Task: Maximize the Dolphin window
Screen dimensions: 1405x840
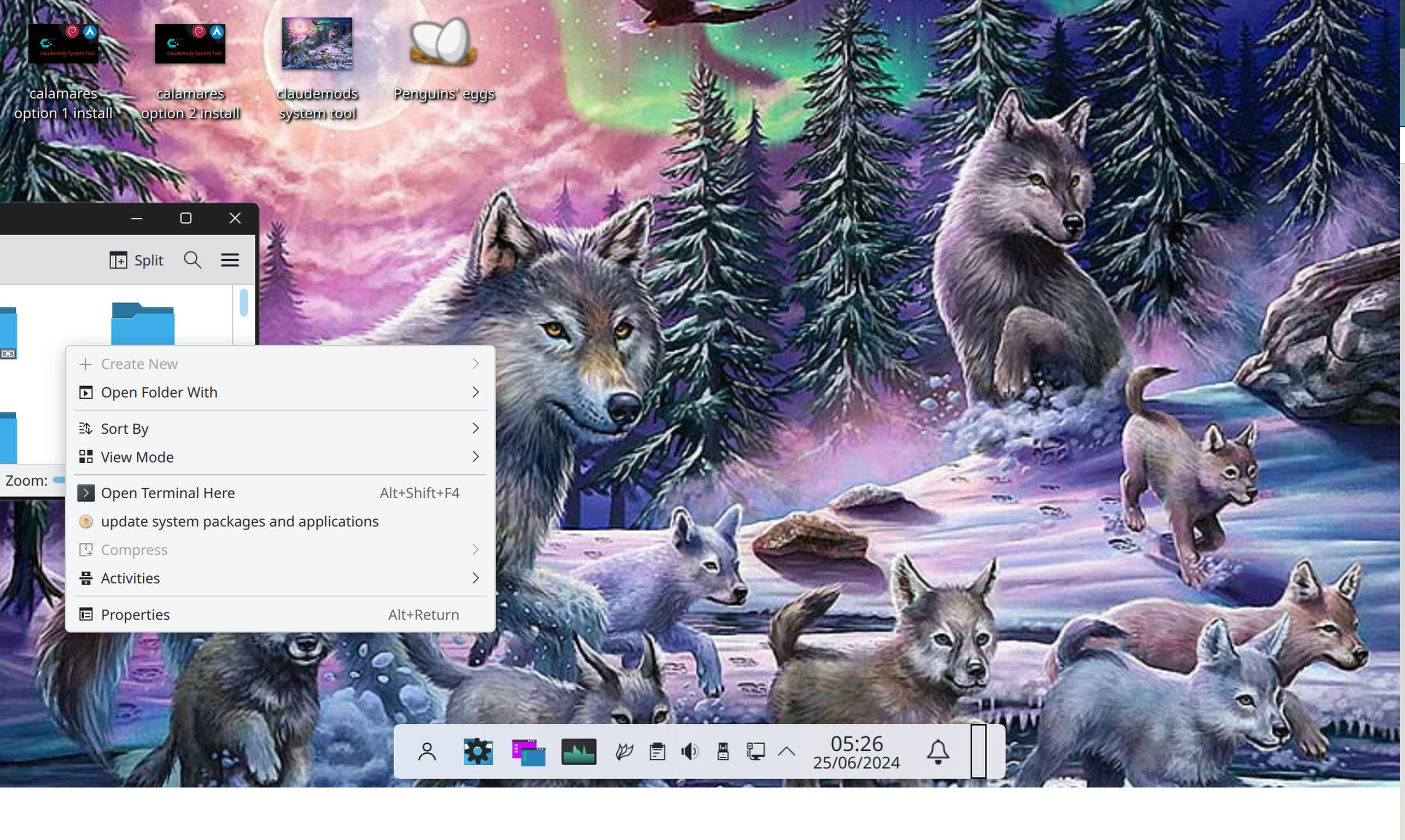Action: pyautogui.click(x=185, y=219)
